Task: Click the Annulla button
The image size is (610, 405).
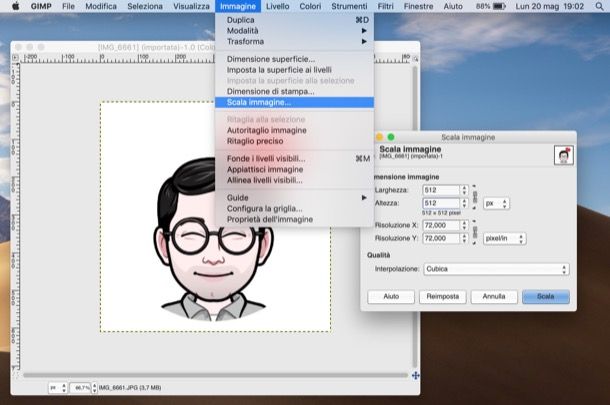Action: (x=494, y=296)
